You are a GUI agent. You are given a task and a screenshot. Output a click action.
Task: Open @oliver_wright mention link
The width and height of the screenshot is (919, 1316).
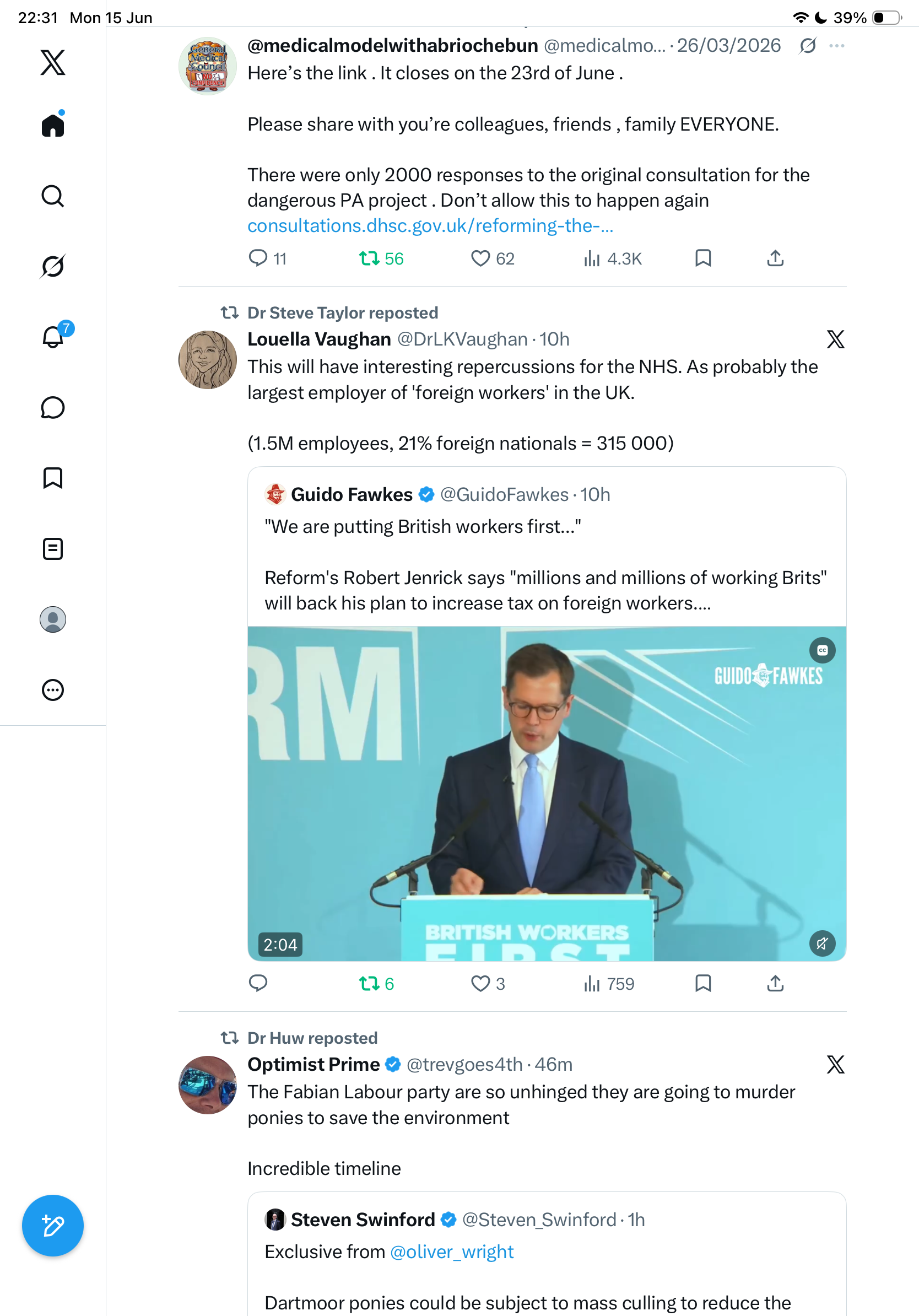[x=451, y=1252]
